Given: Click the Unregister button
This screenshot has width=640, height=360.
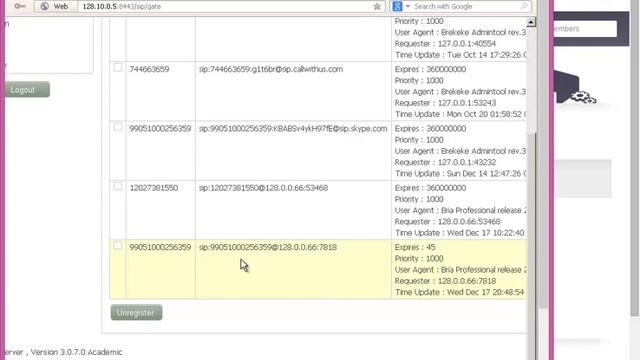Looking at the screenshot, I should pos(136,313).
